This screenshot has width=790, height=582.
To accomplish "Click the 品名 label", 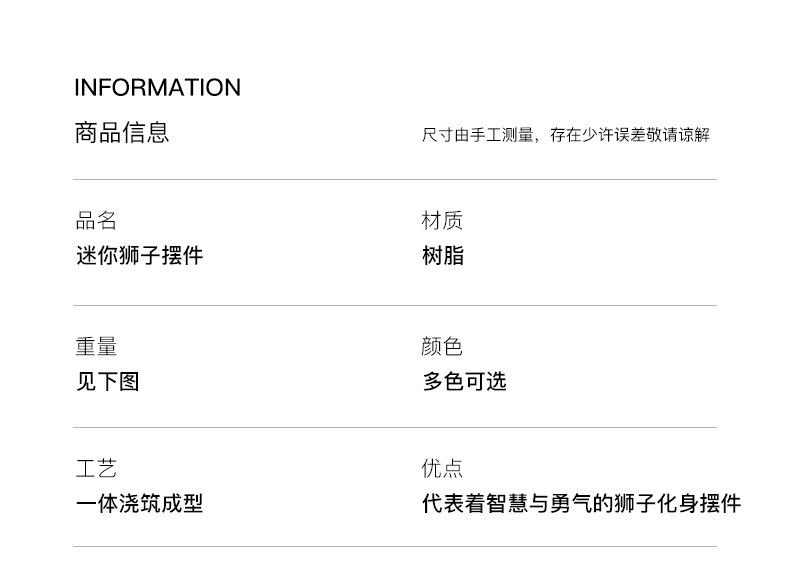I will pos(96,221).
